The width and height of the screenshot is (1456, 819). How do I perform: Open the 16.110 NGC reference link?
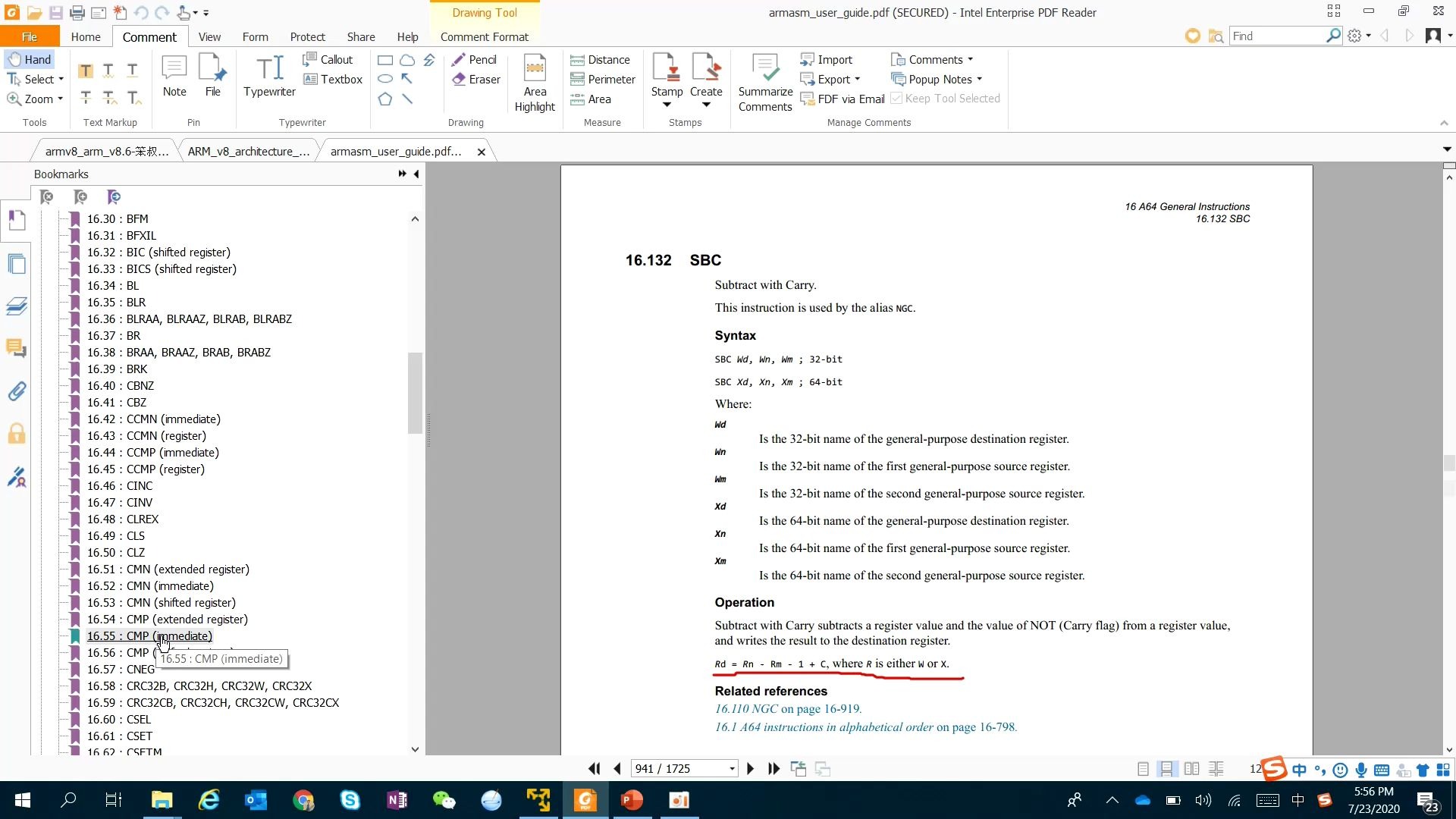(x=746, y=709)
